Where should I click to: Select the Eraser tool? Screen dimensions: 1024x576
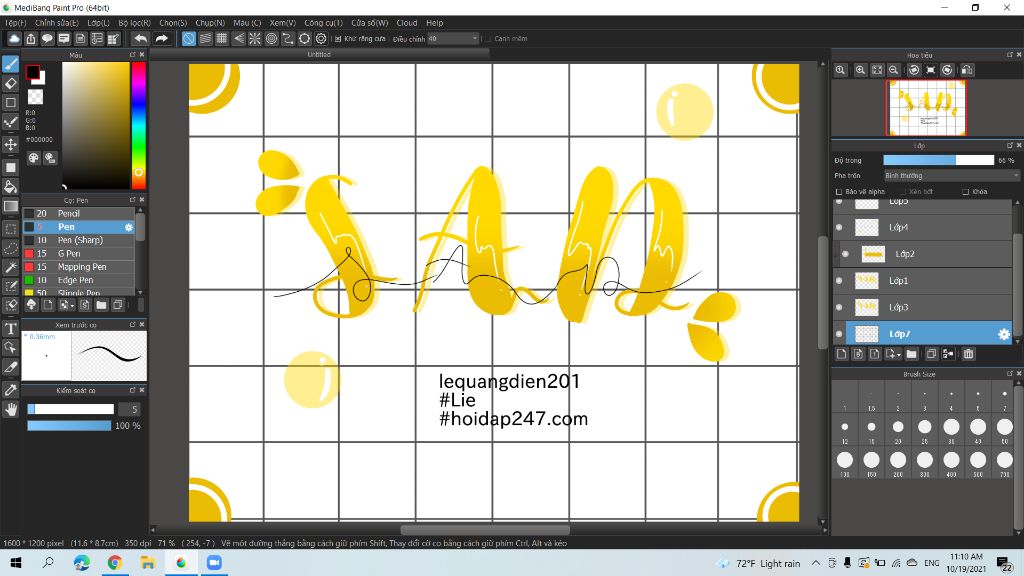pyautogui.click(x=10, y=83)
